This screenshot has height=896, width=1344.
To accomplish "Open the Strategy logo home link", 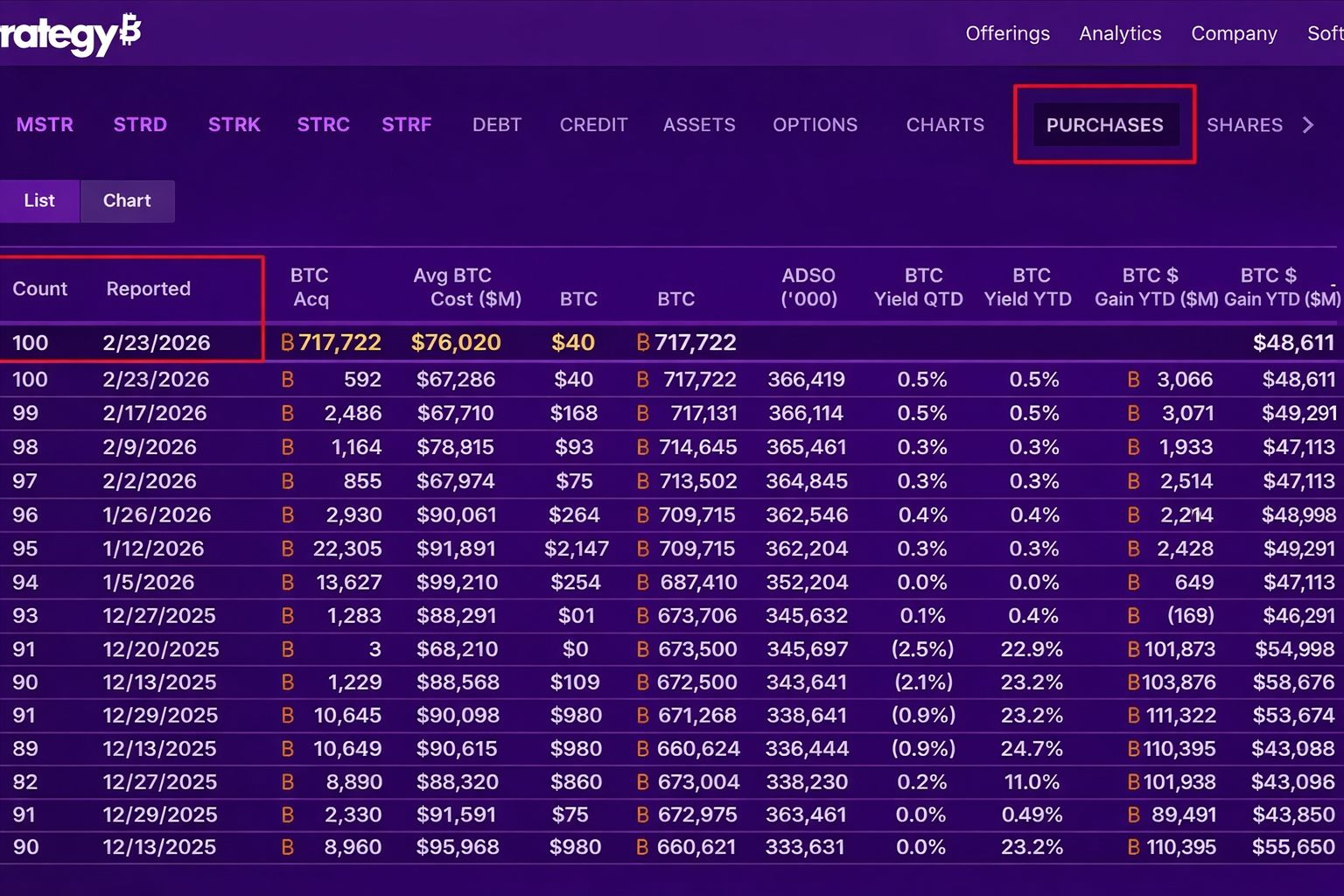I will pos(70,34).
